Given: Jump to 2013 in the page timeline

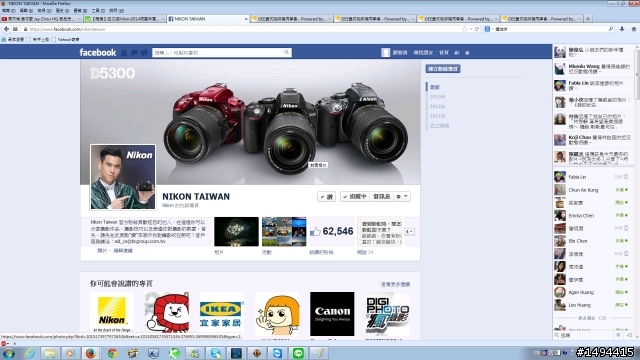Looking at the screenshot, I should (437, 97).
